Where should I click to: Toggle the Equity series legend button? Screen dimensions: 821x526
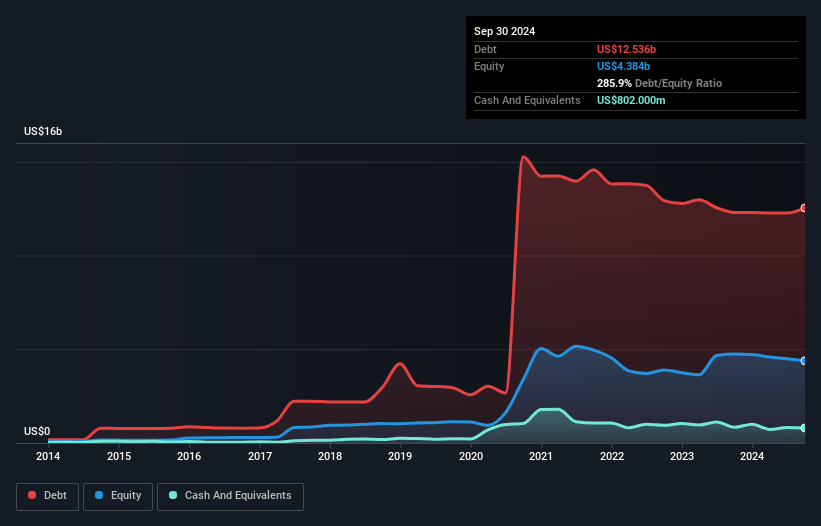pyautogui.click(x=118, y=496)
